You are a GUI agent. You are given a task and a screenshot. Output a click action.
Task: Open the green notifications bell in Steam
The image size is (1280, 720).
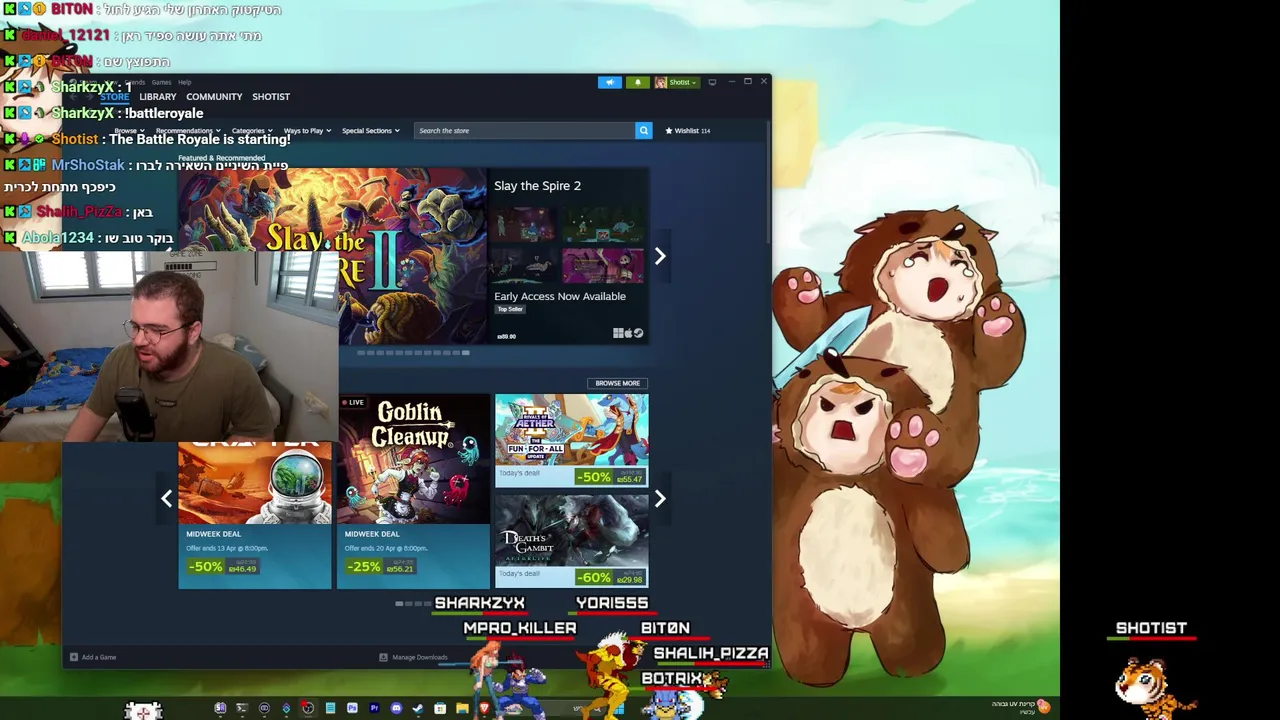click(x=637, y=82)
